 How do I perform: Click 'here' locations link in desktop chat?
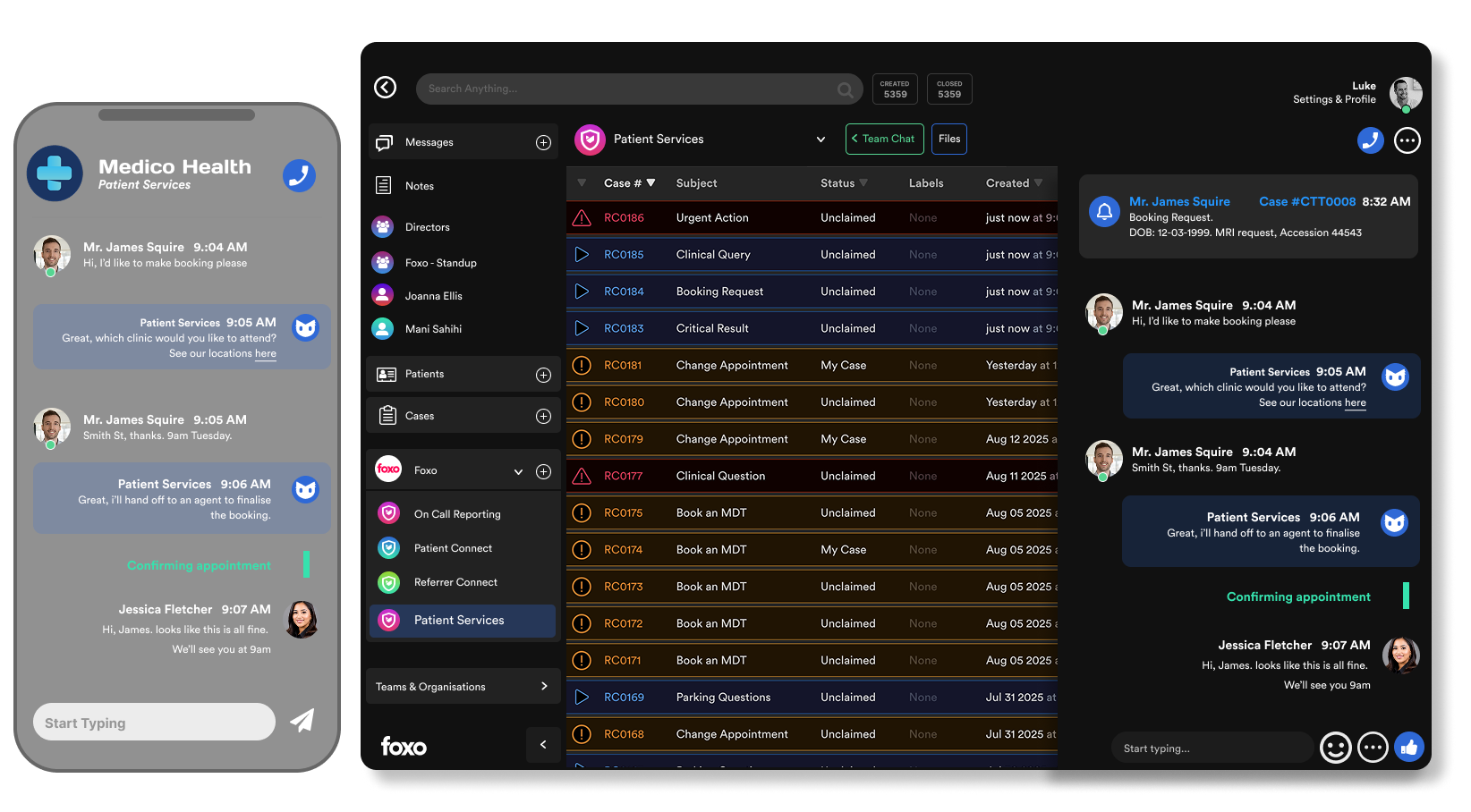pyautogui.click(x=1355, y=403)
